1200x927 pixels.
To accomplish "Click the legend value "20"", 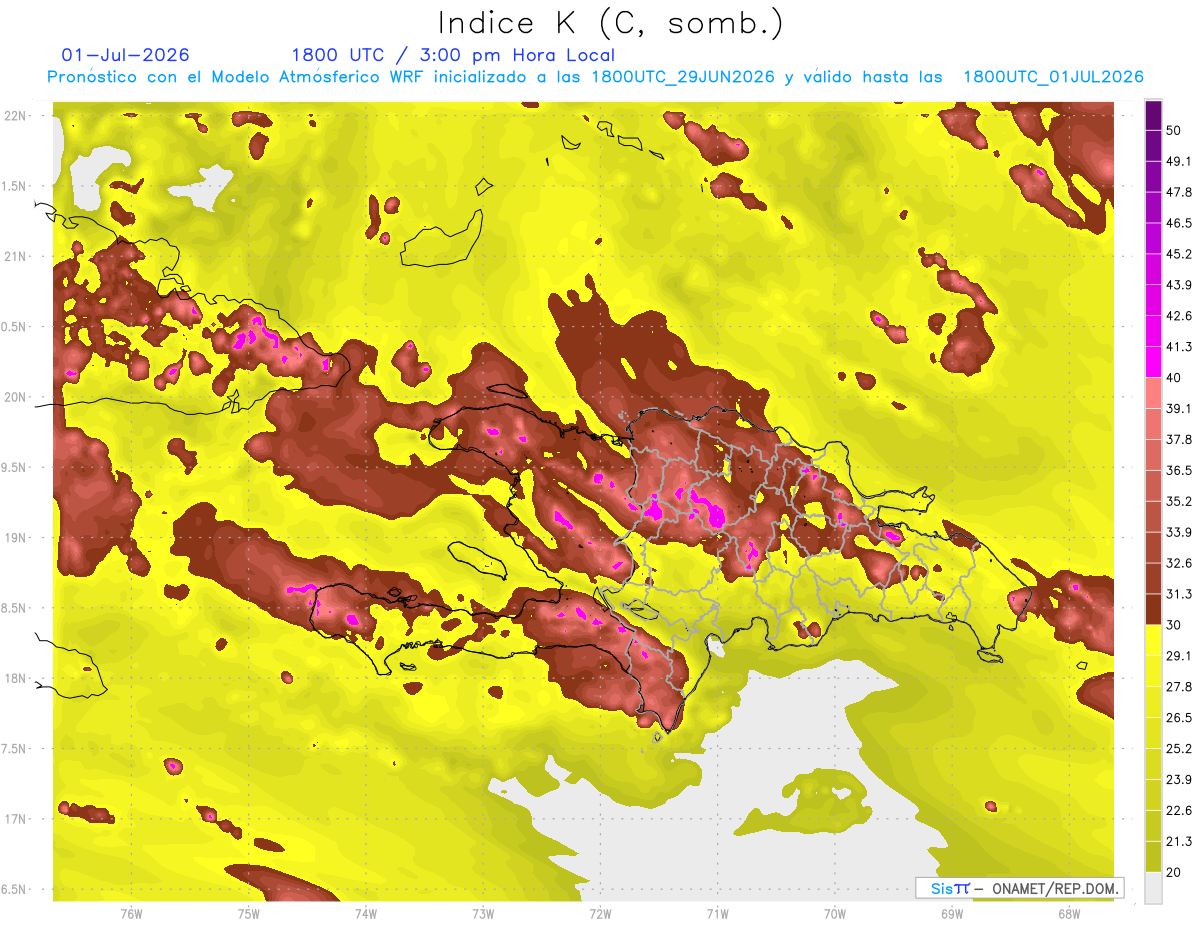I will pos(1176,872).
